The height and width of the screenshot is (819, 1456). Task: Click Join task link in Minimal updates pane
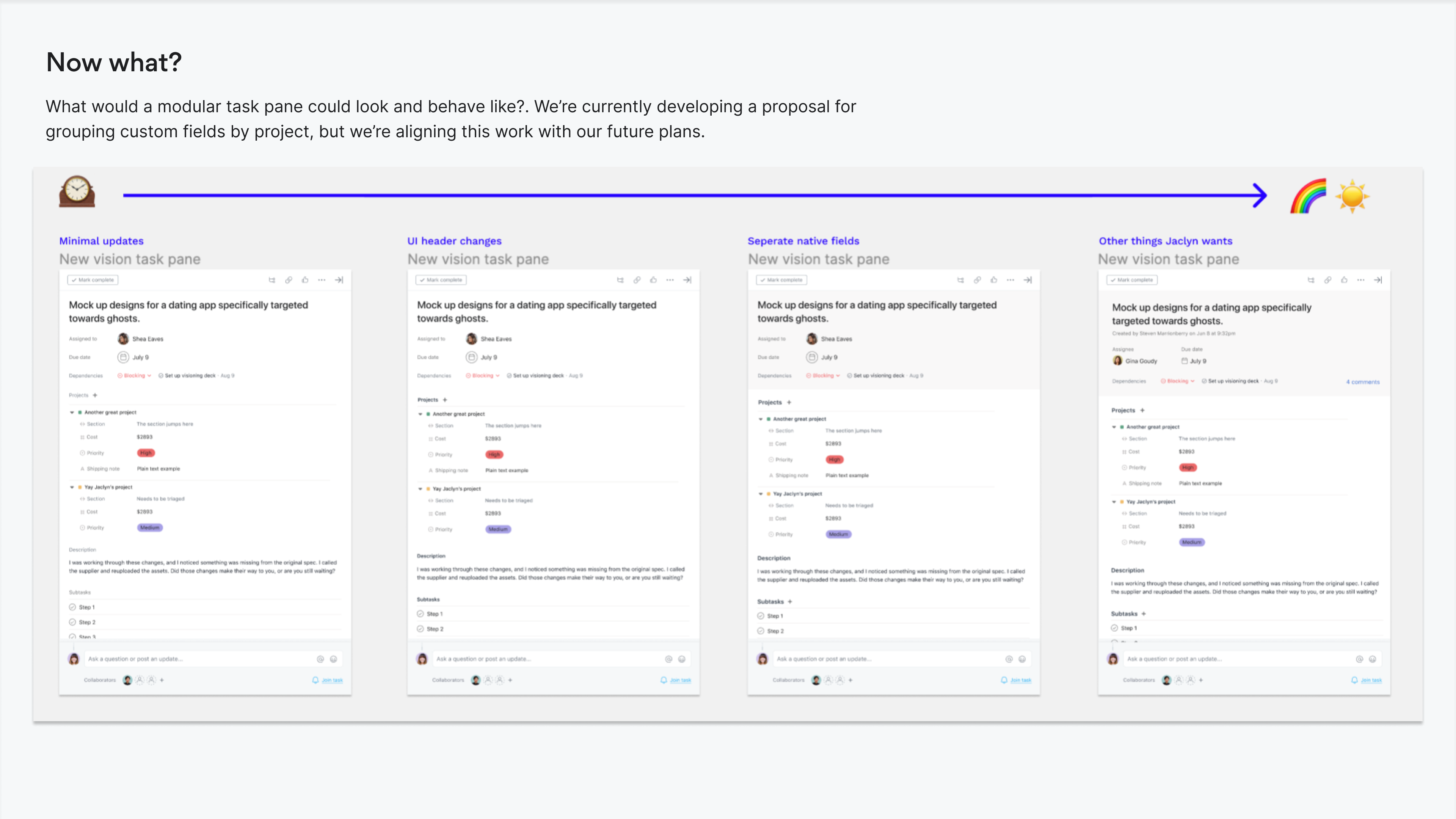[x=332, y=680]
